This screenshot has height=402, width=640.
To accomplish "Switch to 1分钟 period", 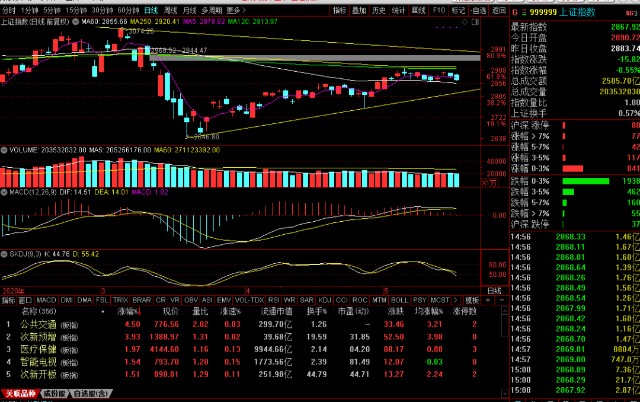I will tap(29, 10).
